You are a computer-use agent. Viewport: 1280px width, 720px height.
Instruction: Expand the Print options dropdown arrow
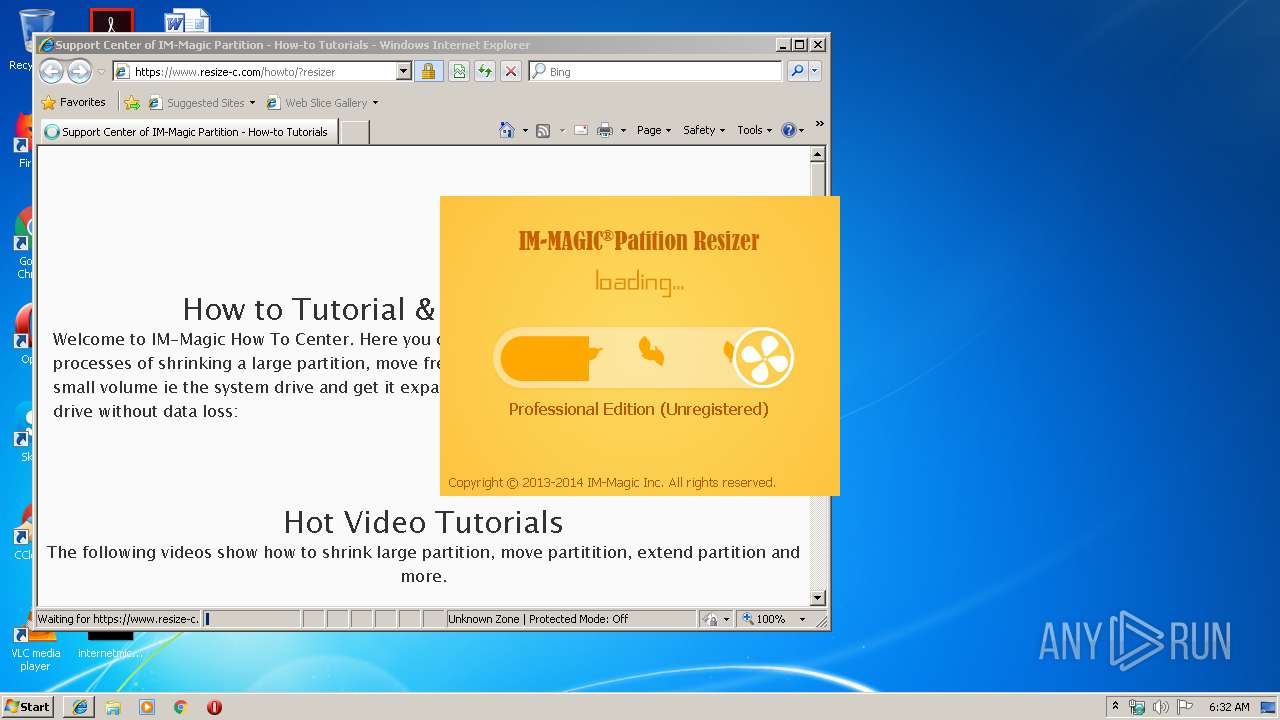[623, 130]
